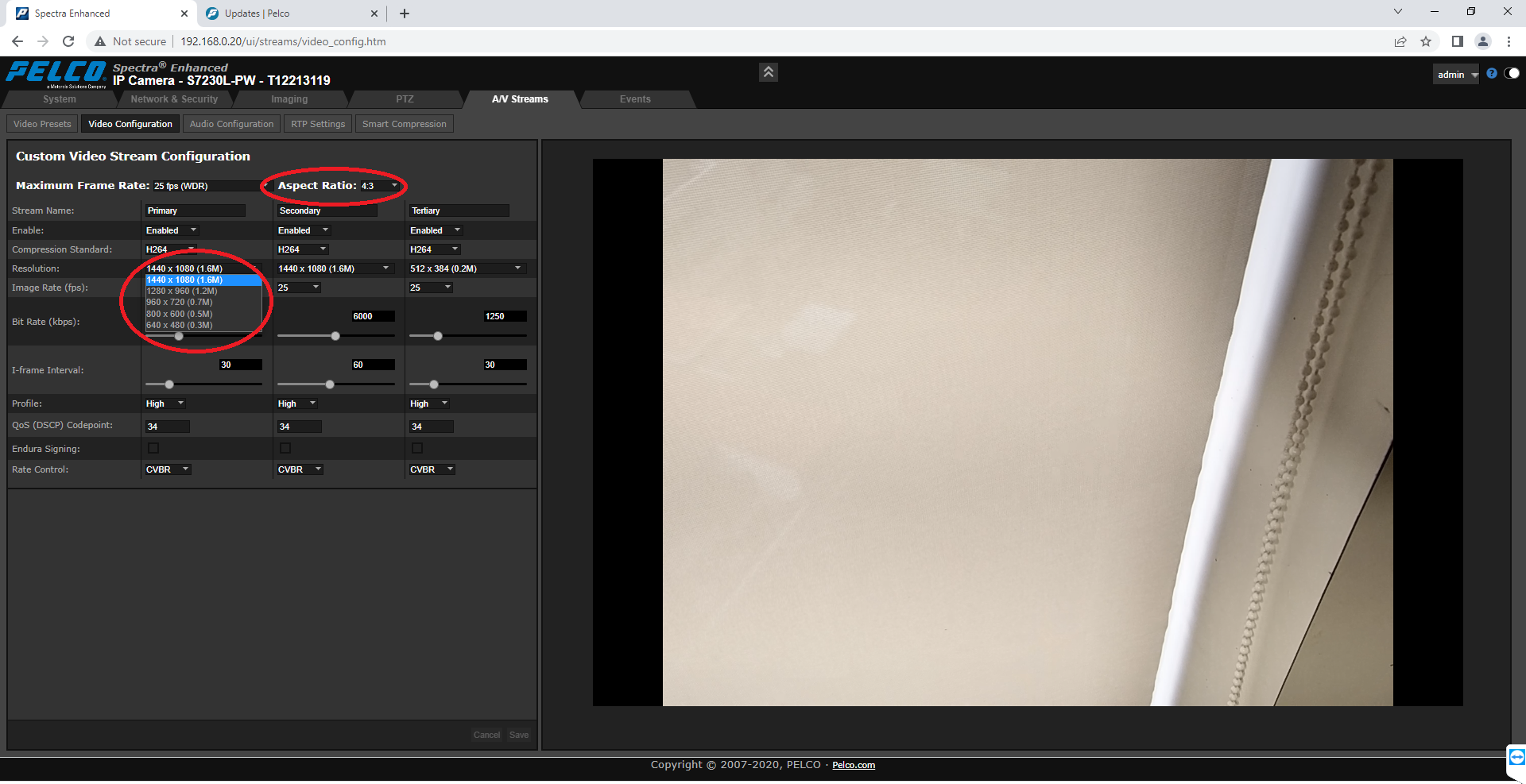Image resolution: width=1526 pixels, height=784 pixels.
Task: Open Tertiary Rate Control CVBR dropdown
Action: point(432,469)
